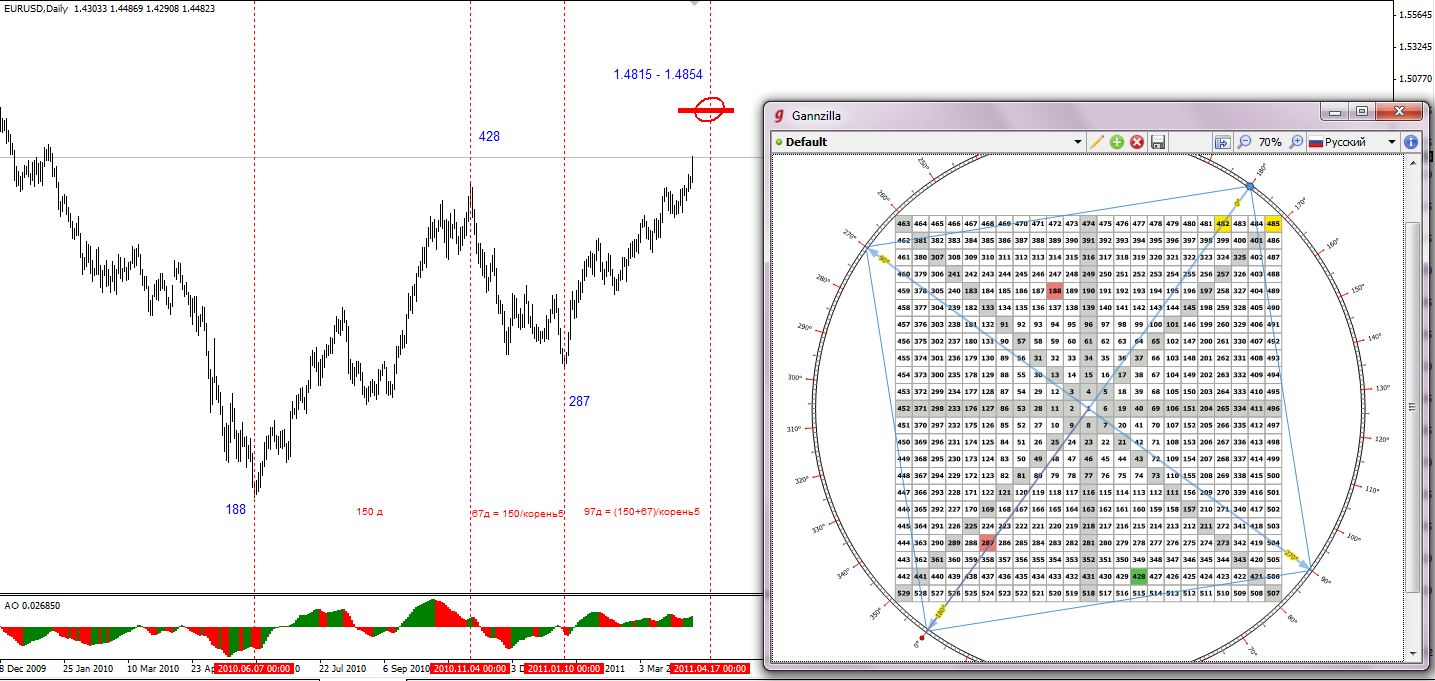The width and height of the screenshot is (1435, 681).
Task: Select green highlighted cell 428
Action: tap(1138, 576)
